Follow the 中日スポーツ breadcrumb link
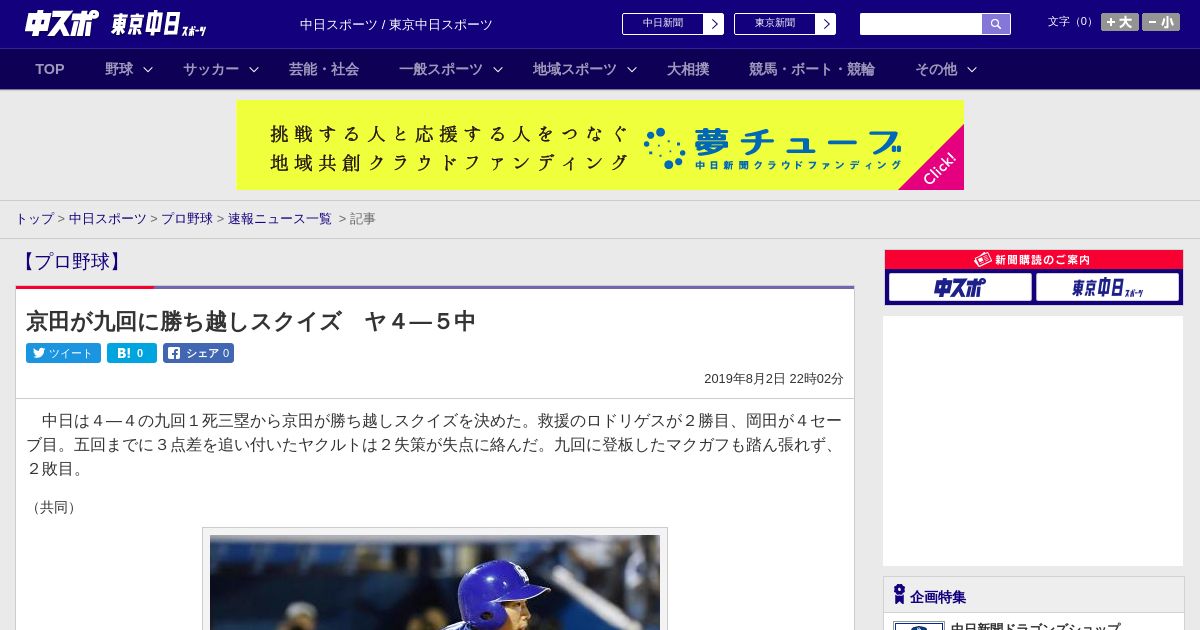This screenshot has width=1200, height=630. pos(108,218)
